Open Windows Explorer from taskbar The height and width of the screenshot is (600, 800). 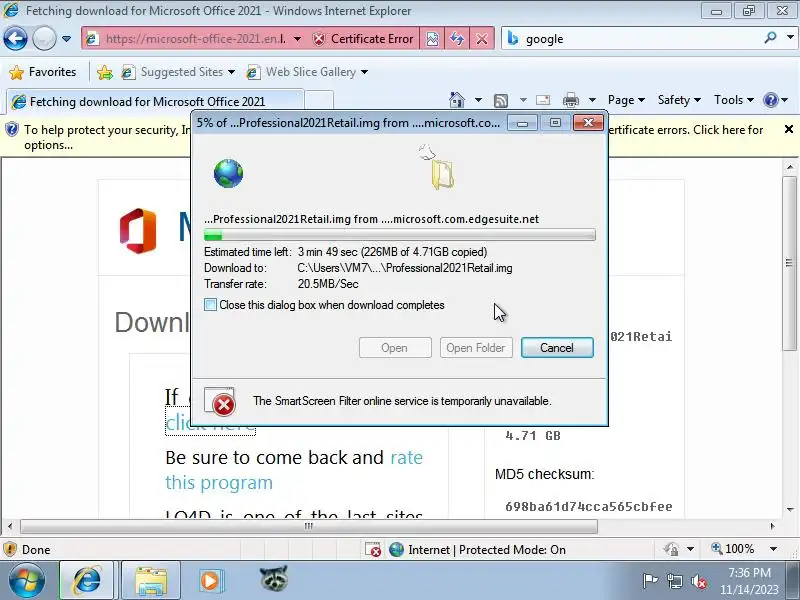click(151, 581)
